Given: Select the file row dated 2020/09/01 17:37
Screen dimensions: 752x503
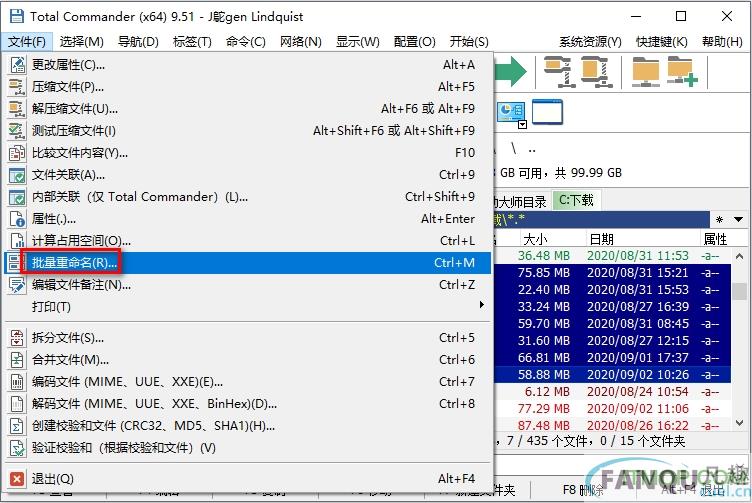Looking at the screenshot, I should coord(612,358).
